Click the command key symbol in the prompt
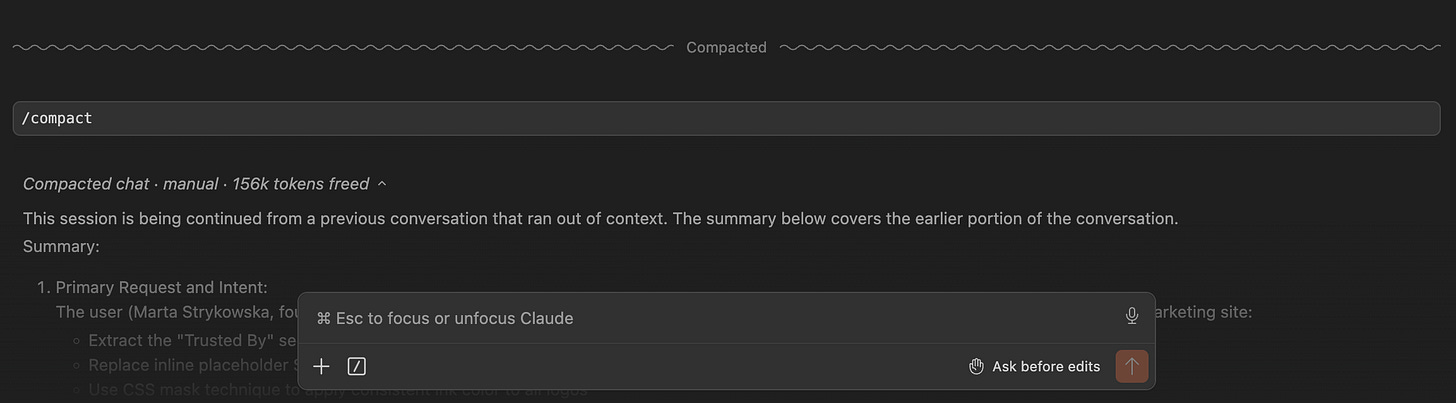This screenshot has width=1456, height=403. [x=323, y=318]
